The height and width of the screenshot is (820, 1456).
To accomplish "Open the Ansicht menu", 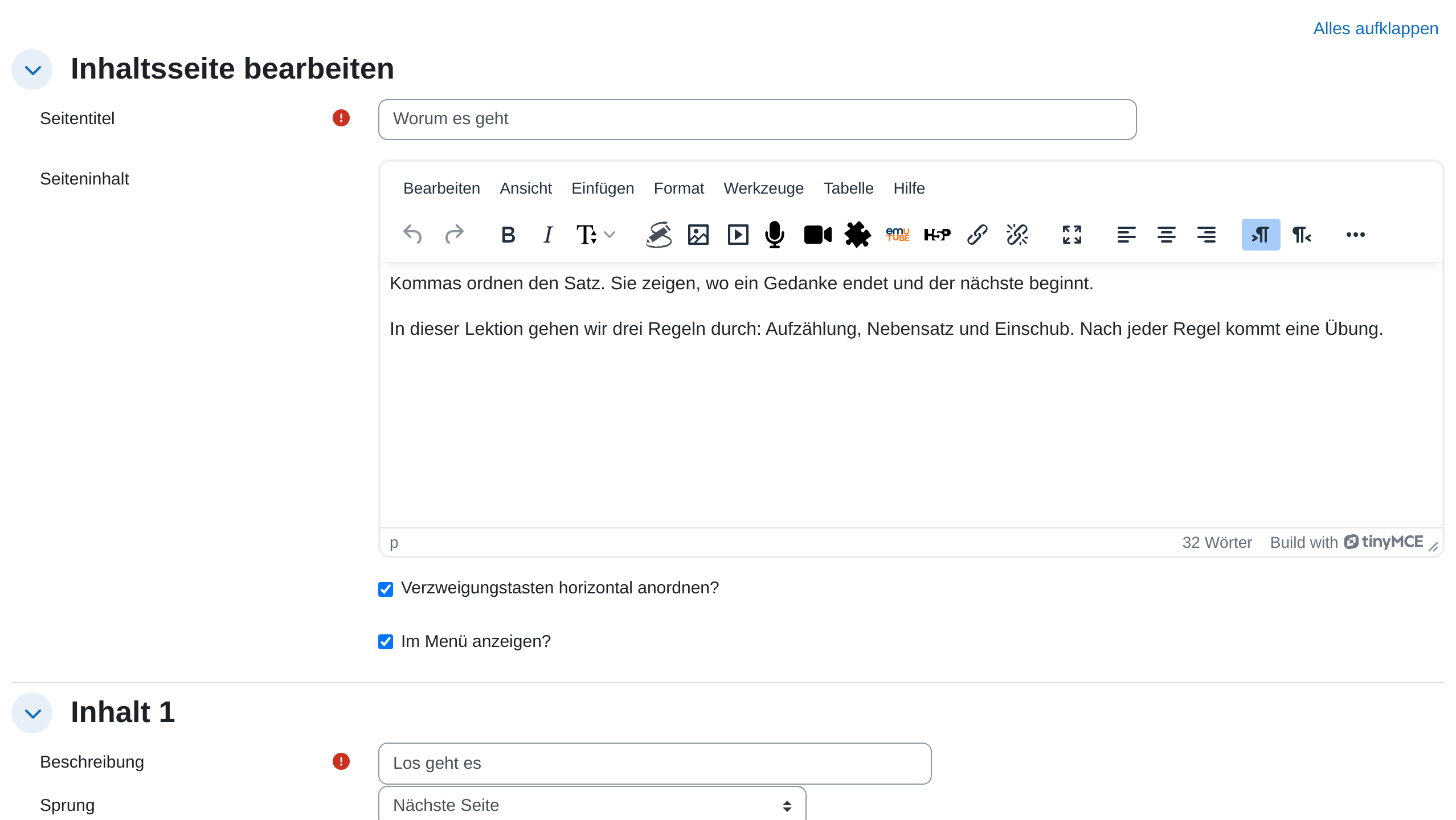I will [526, 188].
